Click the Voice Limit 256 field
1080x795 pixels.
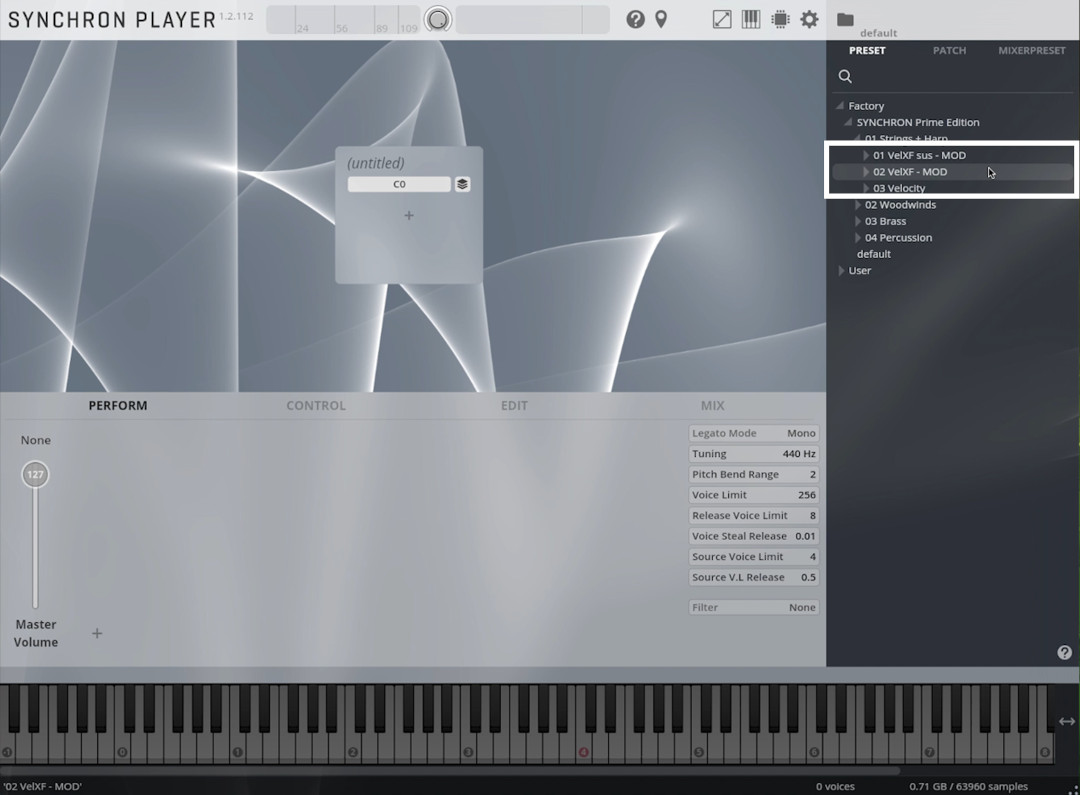[x=754, y=495]
